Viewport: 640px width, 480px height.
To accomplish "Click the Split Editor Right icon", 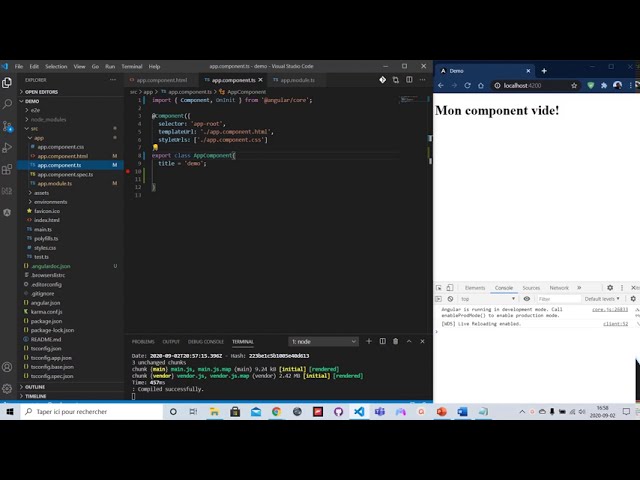I will pyautogui.click(x=409, y=80).
